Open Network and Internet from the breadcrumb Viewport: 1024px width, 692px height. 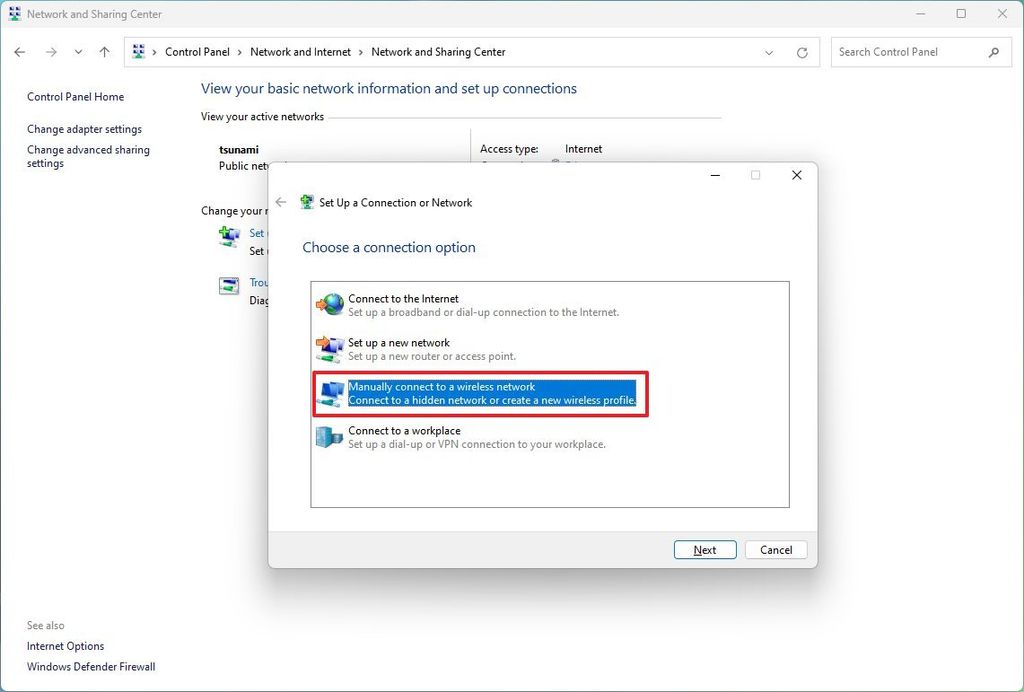click(300, 51)
